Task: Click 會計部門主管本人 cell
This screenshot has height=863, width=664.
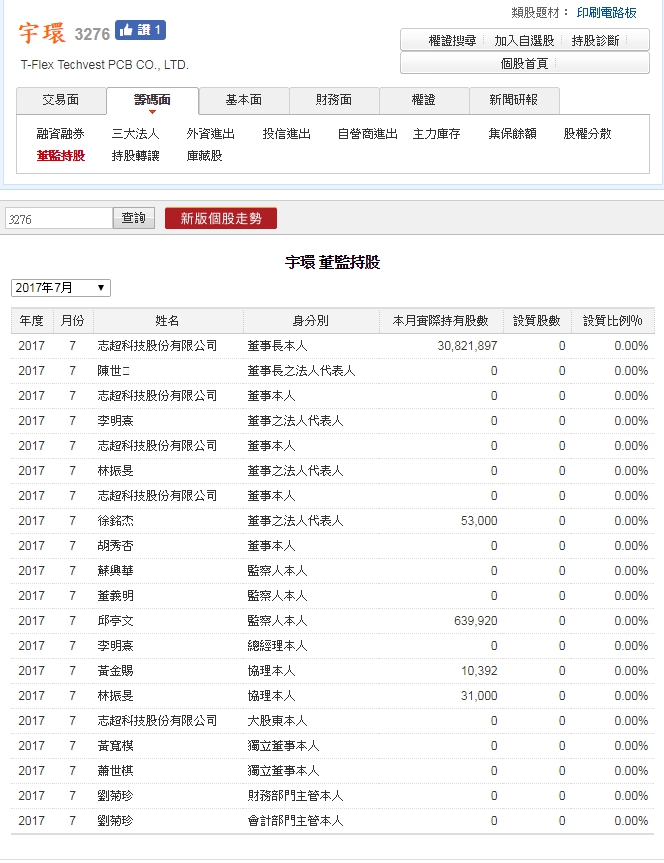Action: (295, 821)
